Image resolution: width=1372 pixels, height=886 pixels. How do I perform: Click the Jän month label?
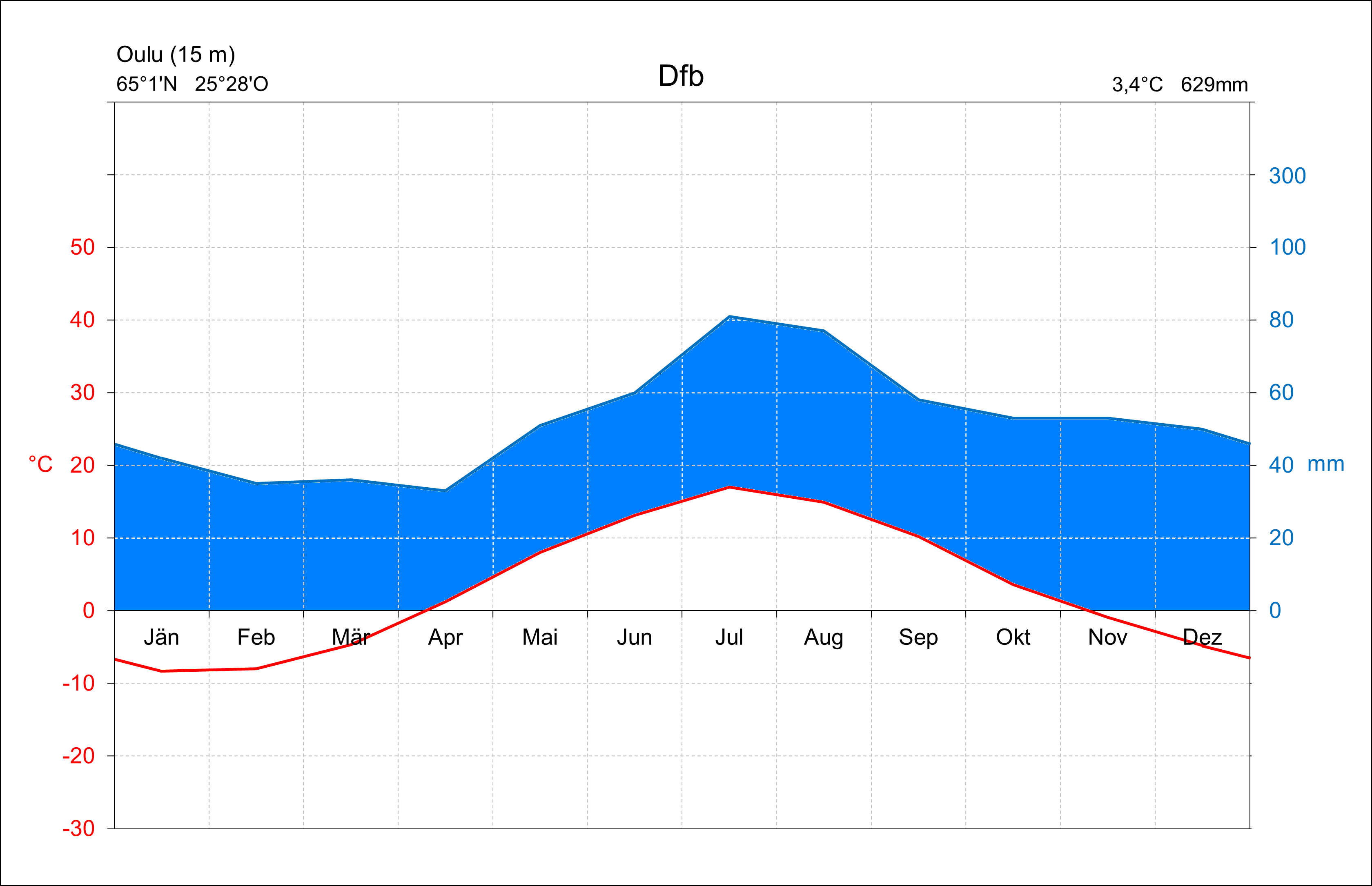pos(161,637)
